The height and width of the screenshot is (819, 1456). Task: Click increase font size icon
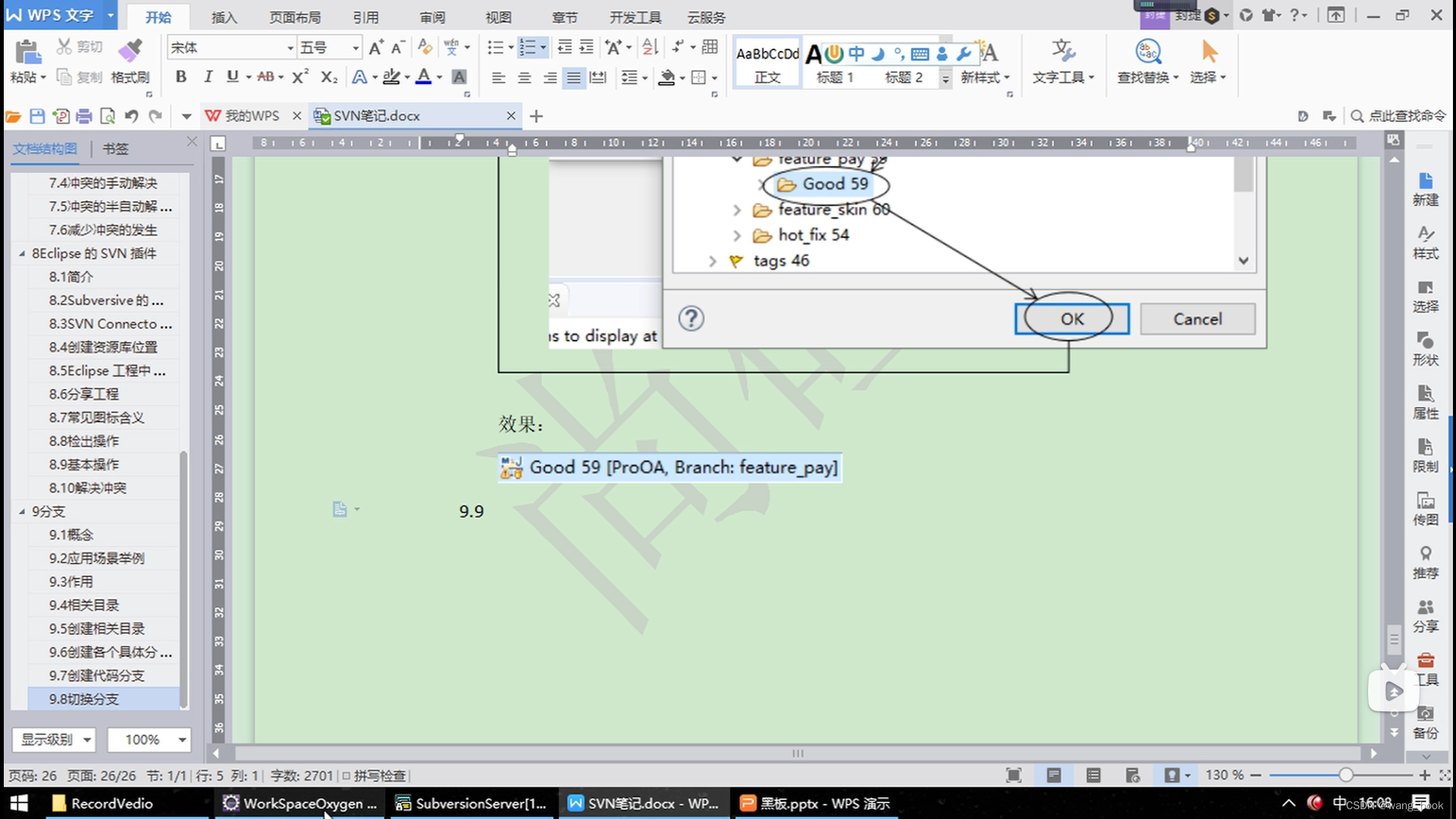tap(375, 48)
